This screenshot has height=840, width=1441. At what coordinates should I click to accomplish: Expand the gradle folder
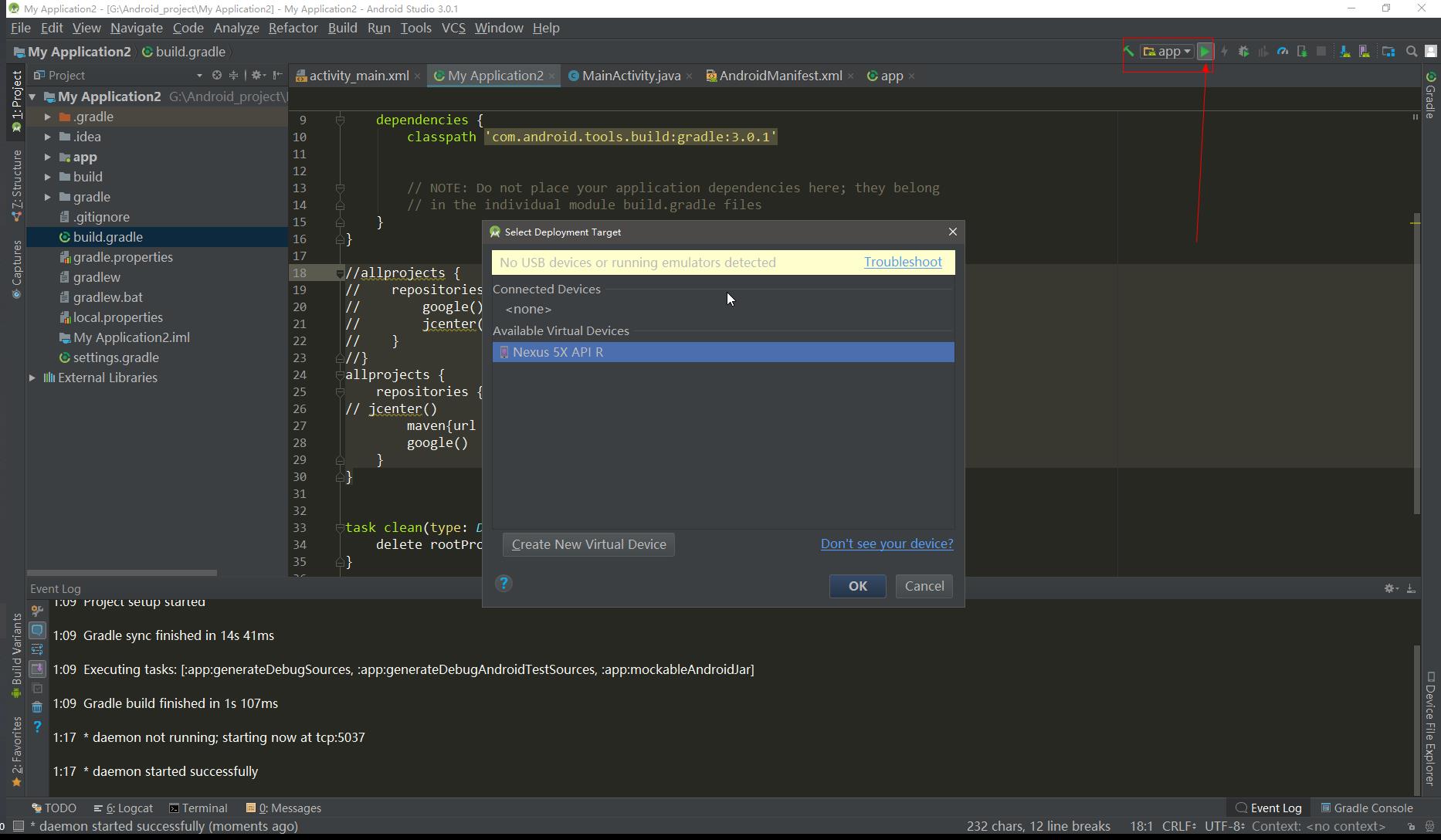click(x=48, y=197)
